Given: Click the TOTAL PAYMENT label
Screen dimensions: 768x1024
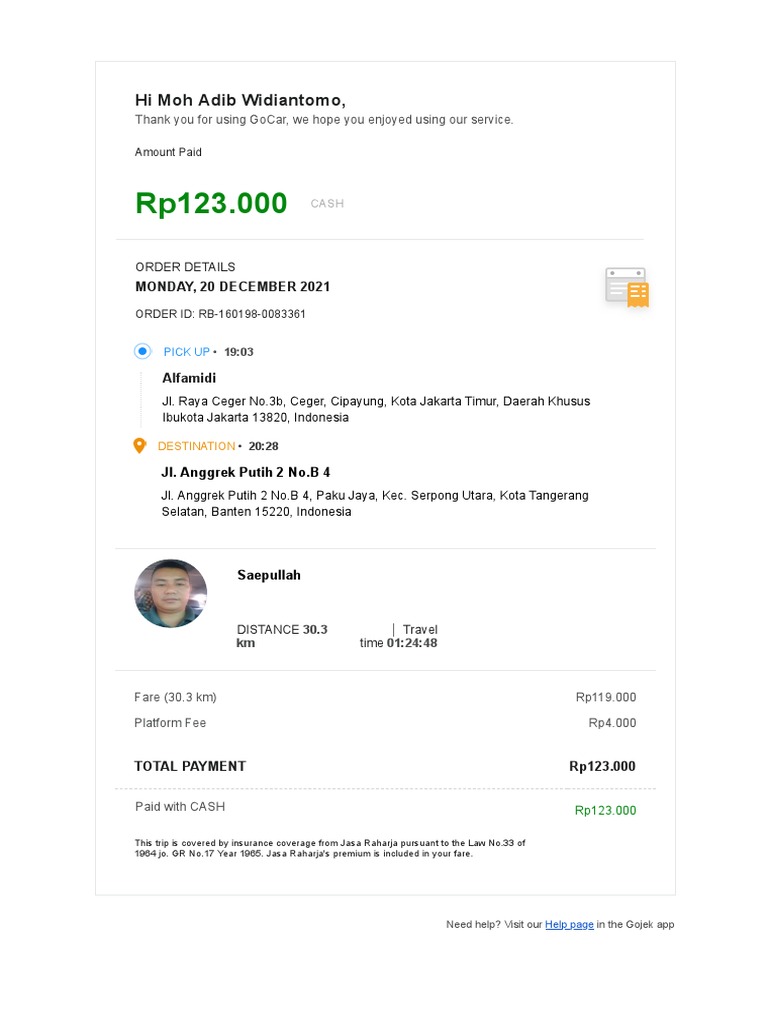Looking at the screenshot, I should coord(190,766).
